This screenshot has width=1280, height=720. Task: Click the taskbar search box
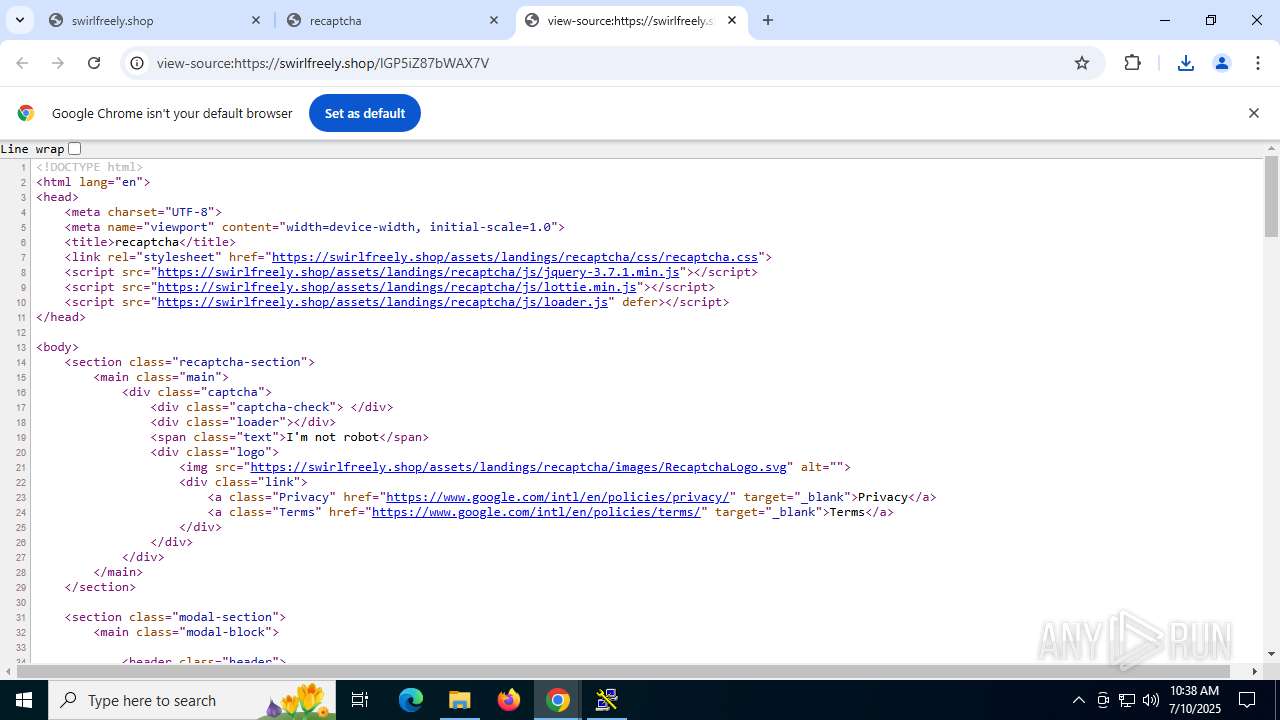point(194,700)
